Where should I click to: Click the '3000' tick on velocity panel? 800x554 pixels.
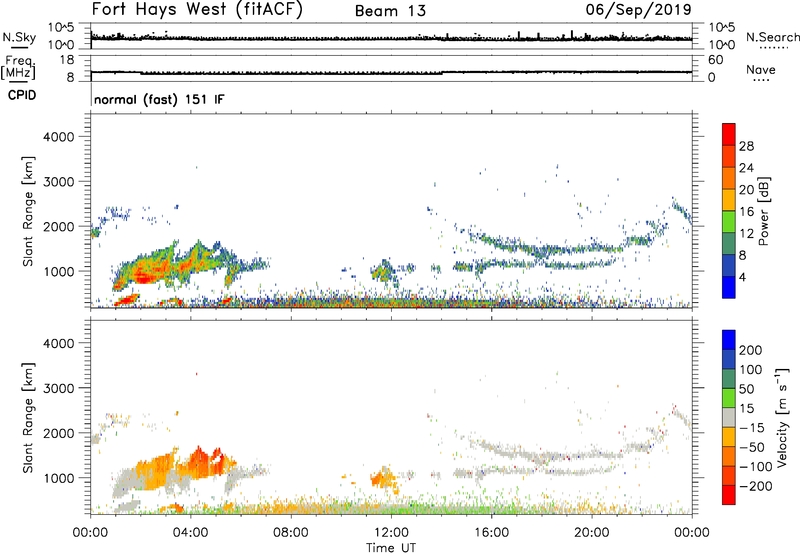click(59, 388)
